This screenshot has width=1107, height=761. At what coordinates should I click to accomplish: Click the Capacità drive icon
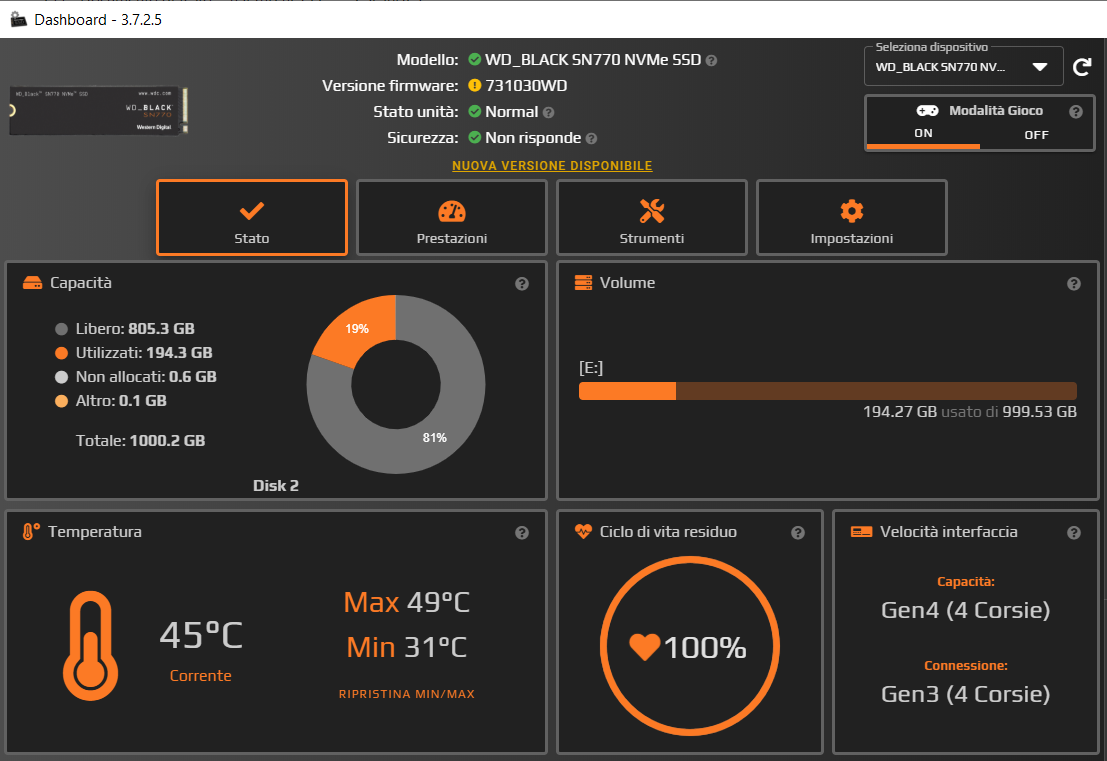(32, 283)
